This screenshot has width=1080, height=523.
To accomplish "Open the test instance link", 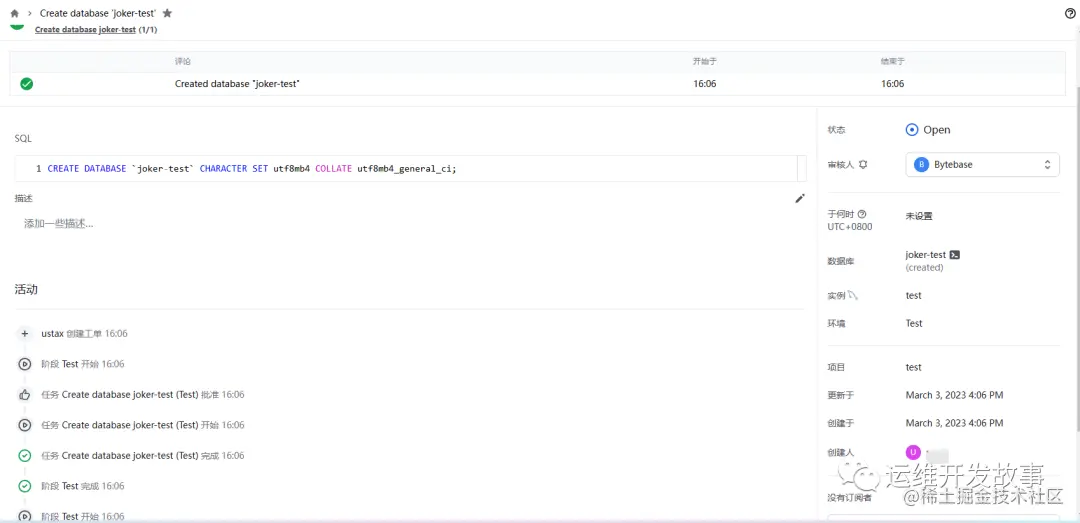I will click(x=913, y=296).
